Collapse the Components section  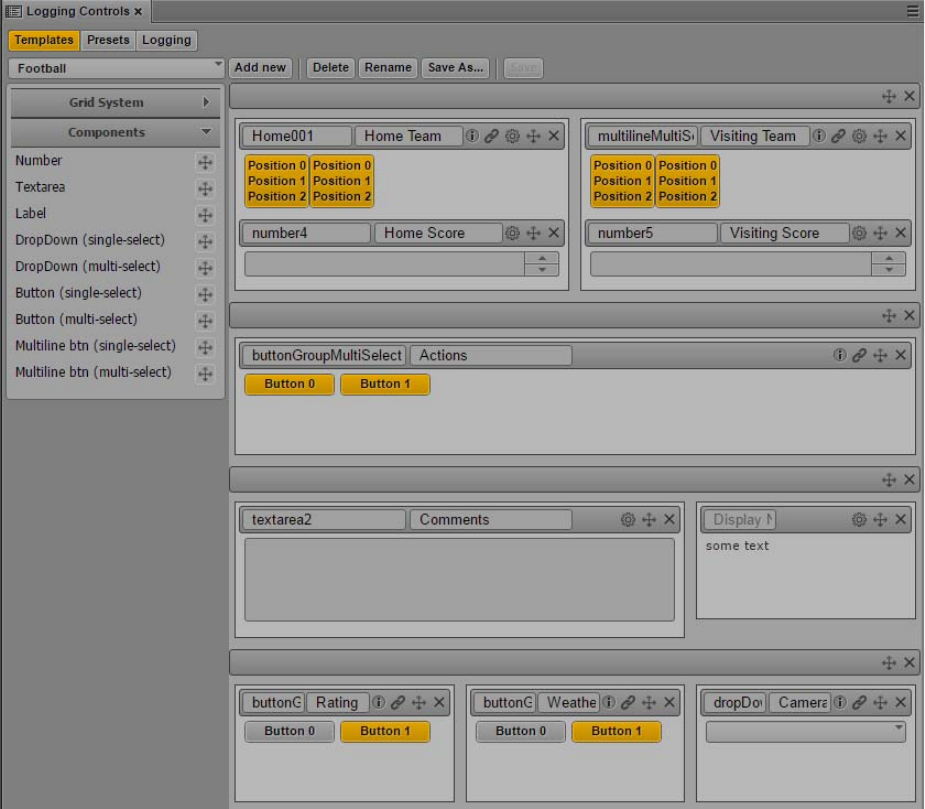point(116,133)
